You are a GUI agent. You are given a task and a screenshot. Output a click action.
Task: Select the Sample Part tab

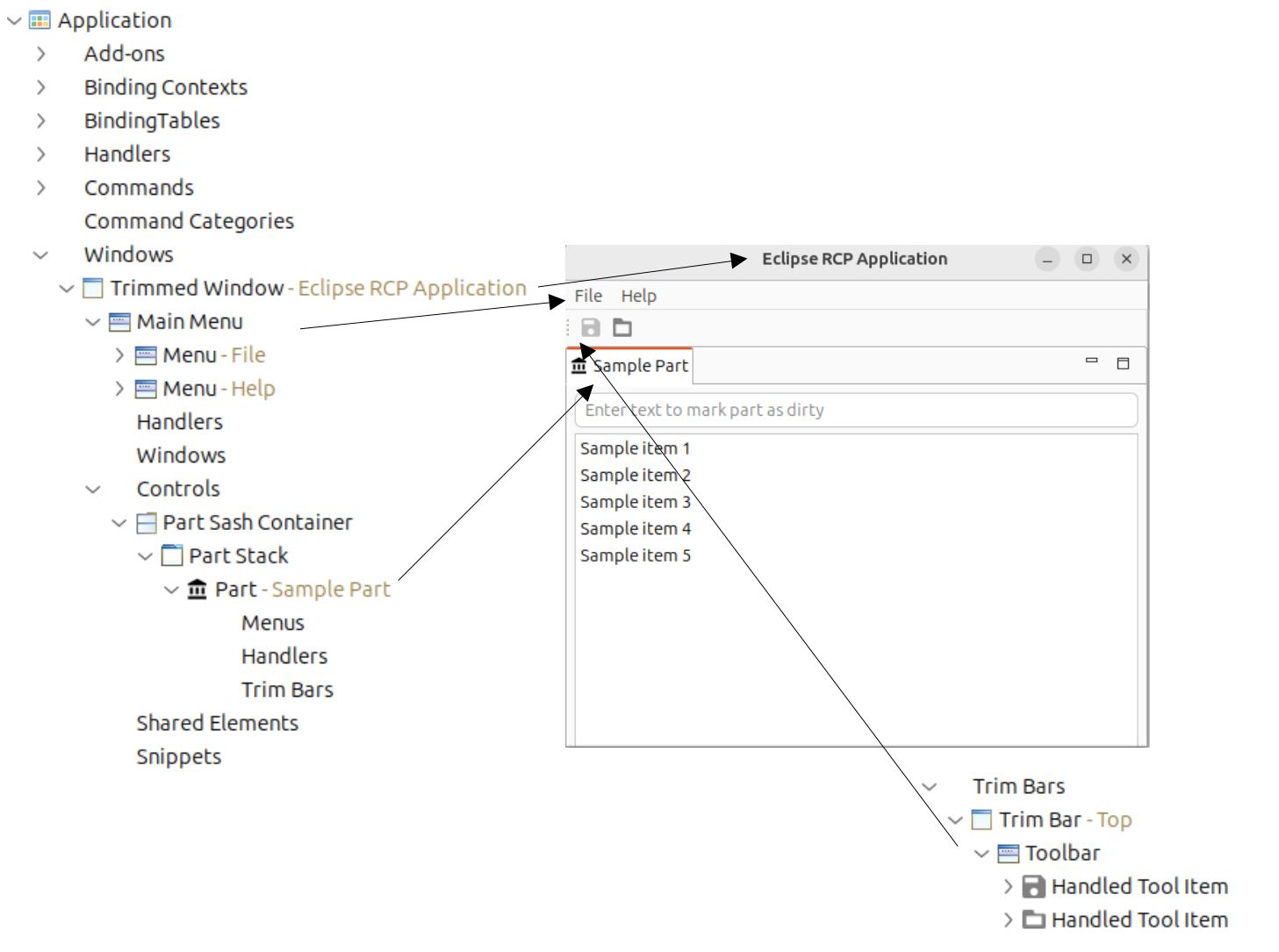(630, 366)
